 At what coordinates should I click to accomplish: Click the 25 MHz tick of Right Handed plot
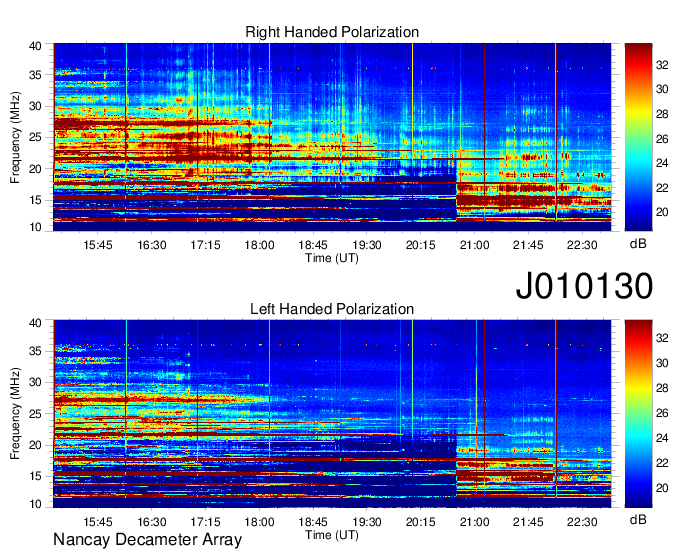pos(35,137)
